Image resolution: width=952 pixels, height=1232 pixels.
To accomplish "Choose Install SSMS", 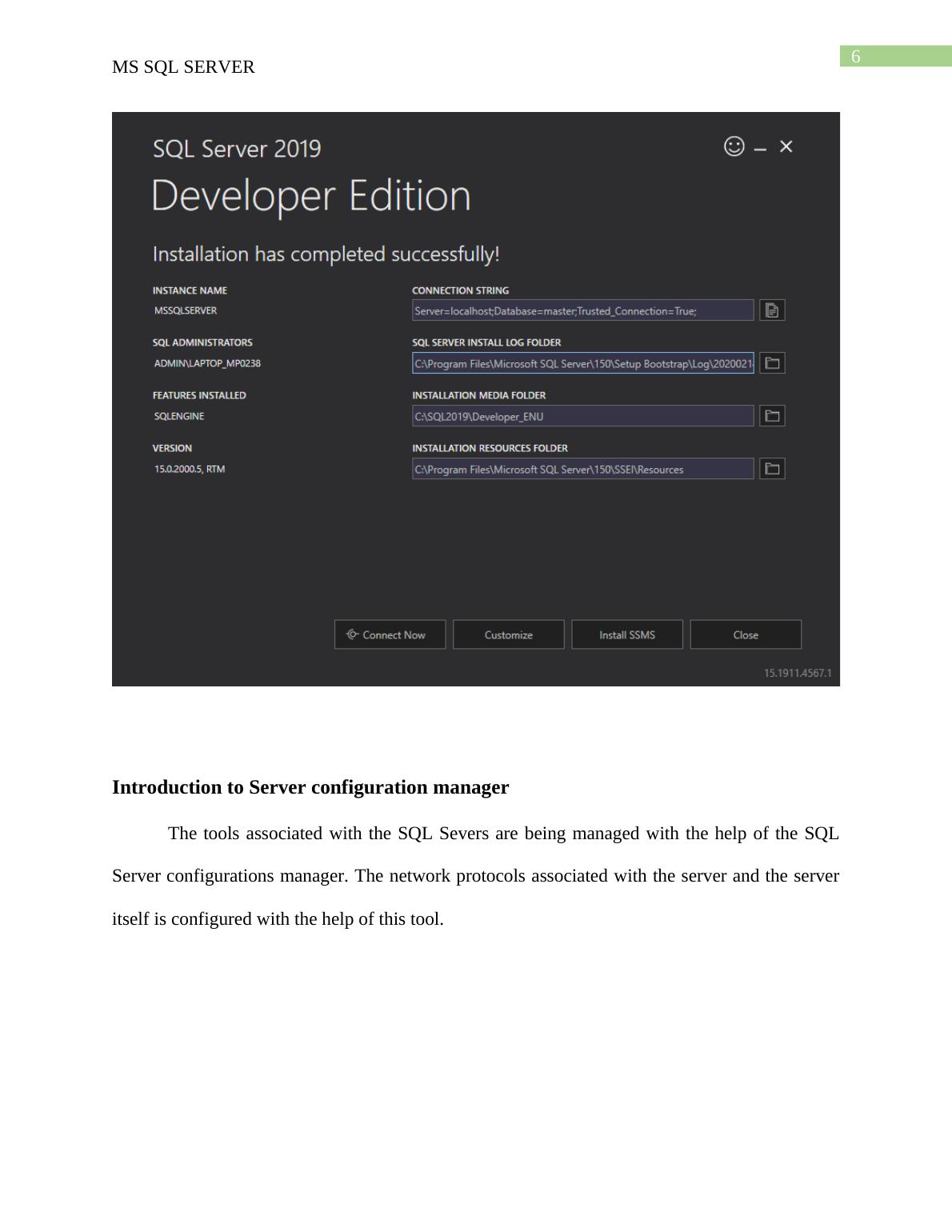I will tap(626, 634).
